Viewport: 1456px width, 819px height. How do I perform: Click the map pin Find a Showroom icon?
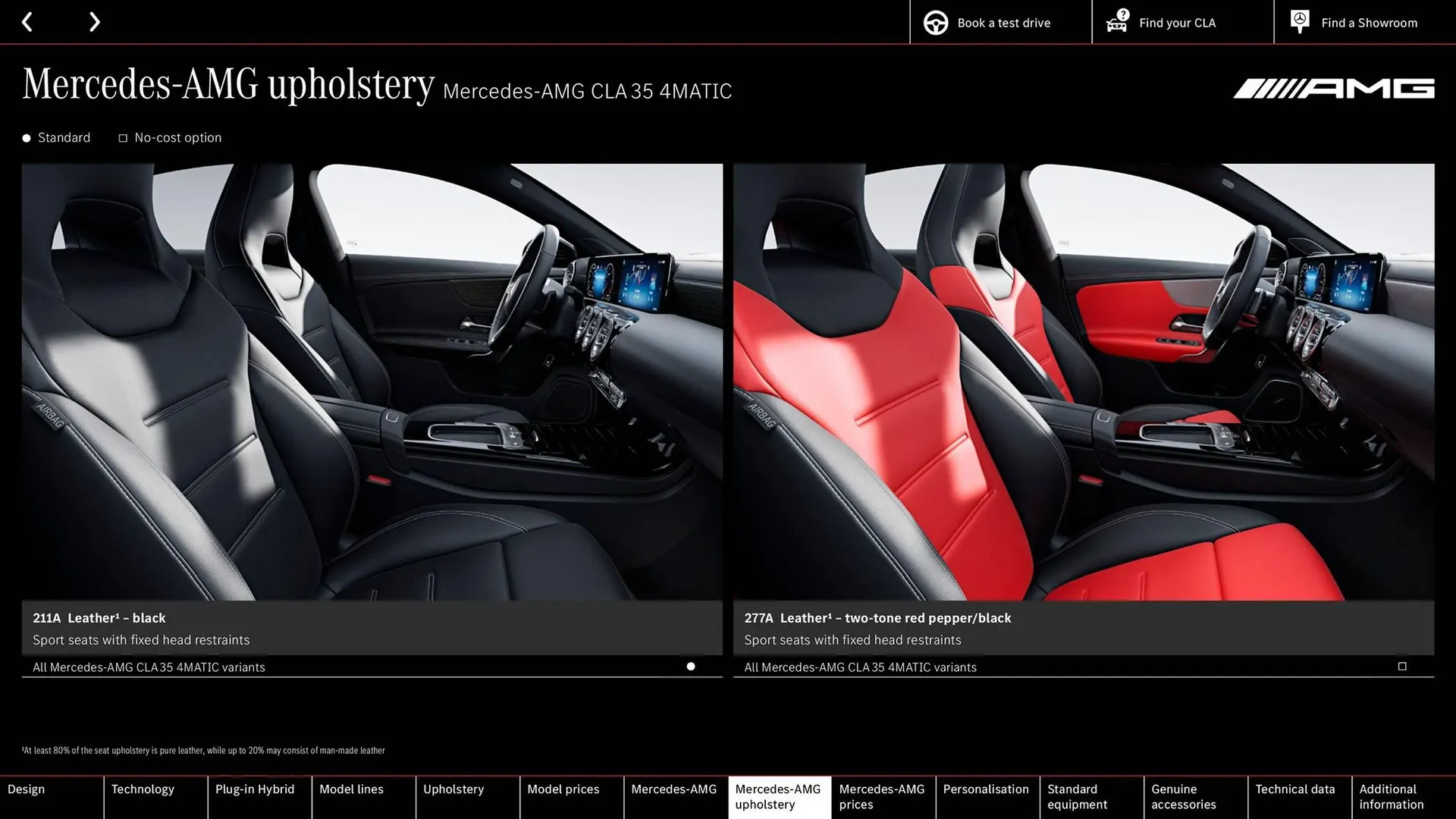click(1299, 20)
